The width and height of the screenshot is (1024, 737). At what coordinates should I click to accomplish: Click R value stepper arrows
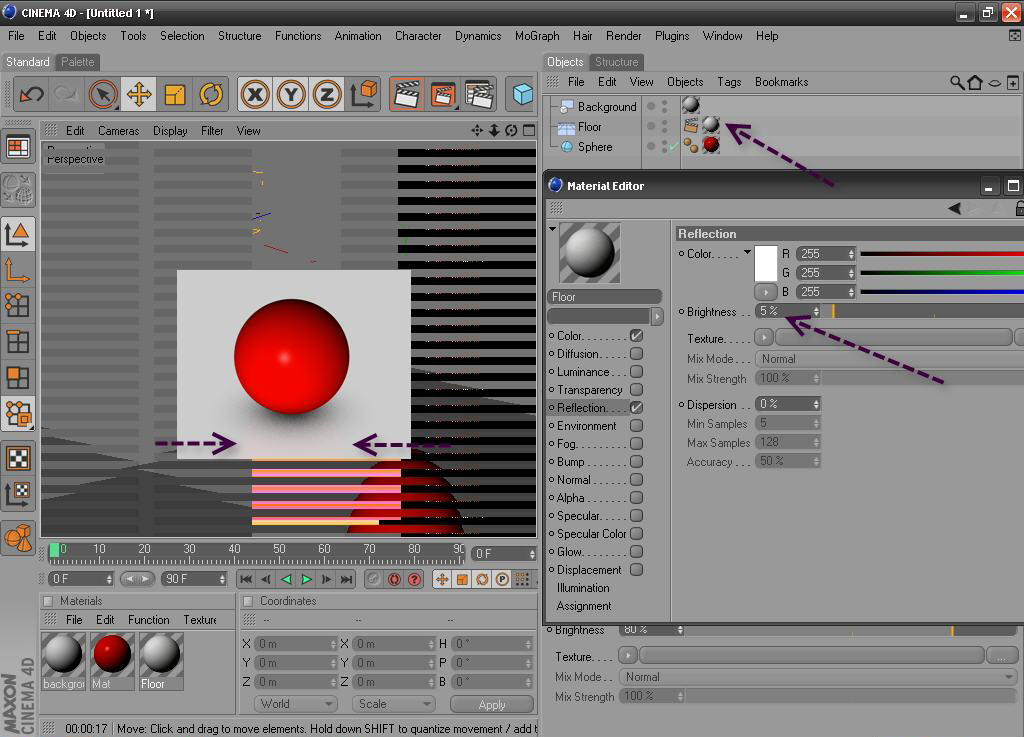[x=852, y=253]
